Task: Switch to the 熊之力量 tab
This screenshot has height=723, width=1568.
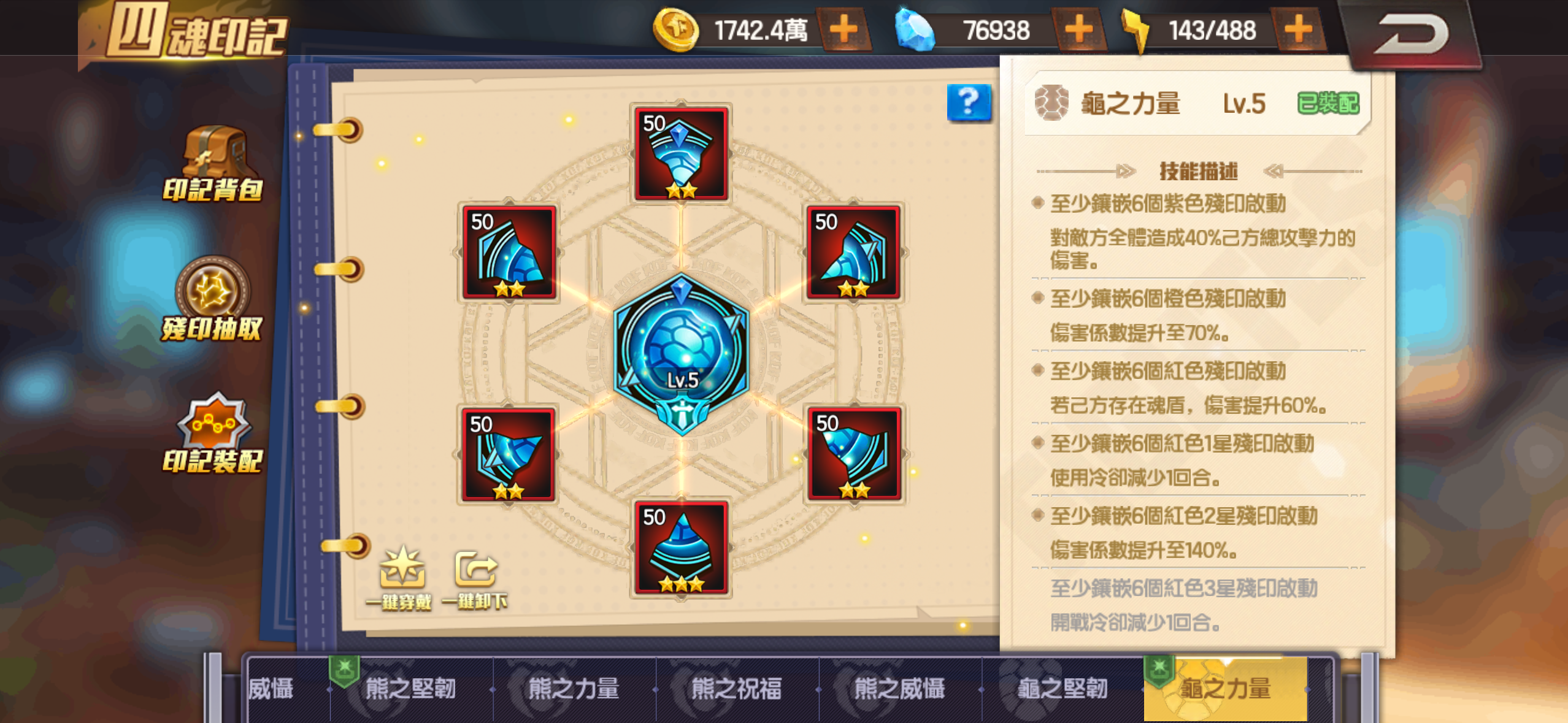Action: [574, 689]
